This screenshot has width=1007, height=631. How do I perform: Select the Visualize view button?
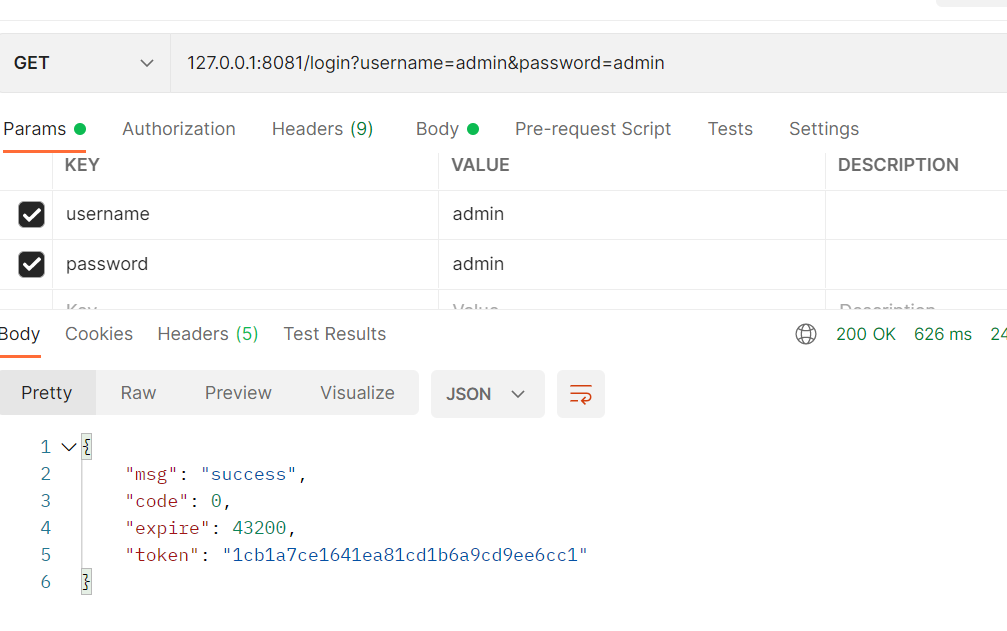[x=357, y=393]
